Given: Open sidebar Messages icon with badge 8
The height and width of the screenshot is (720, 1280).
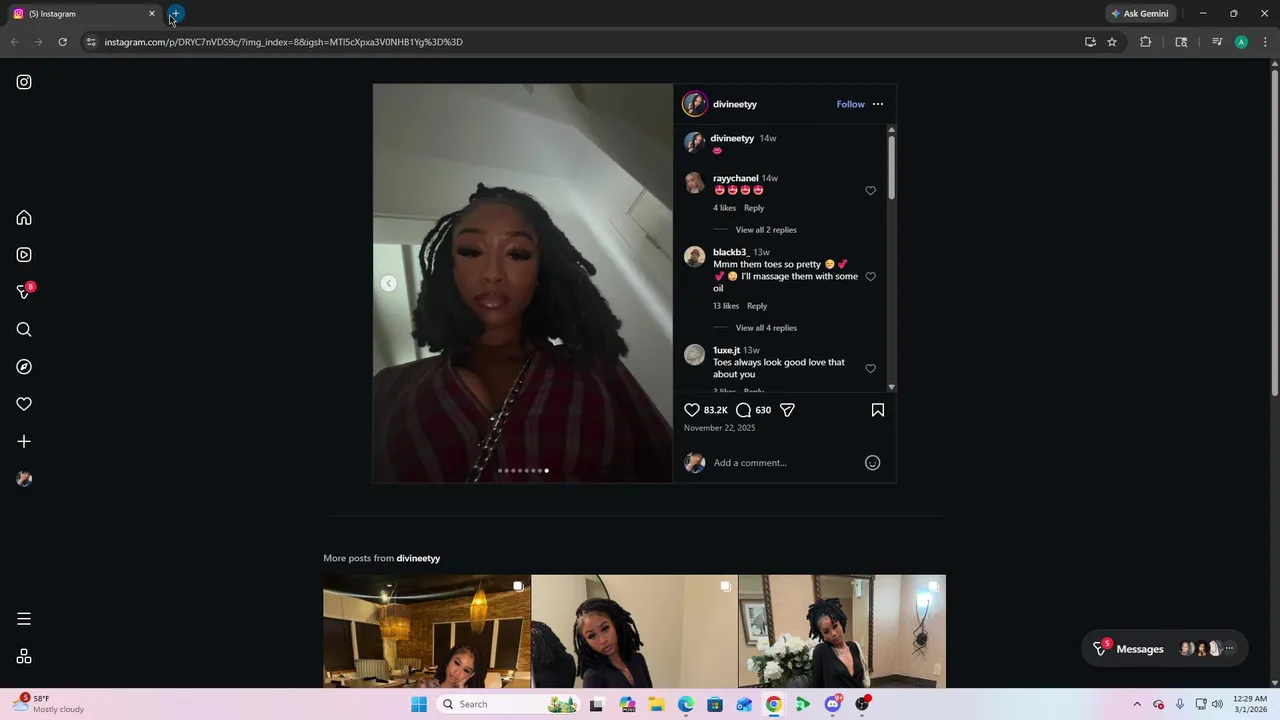Looking at the screenshot, I should [24, 292].
